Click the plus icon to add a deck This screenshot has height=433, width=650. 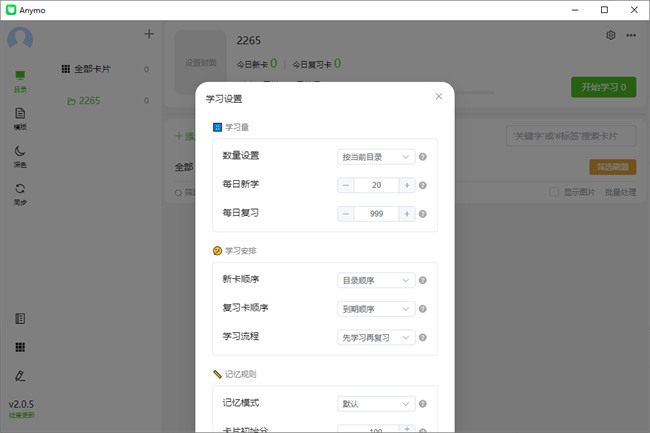149,34
